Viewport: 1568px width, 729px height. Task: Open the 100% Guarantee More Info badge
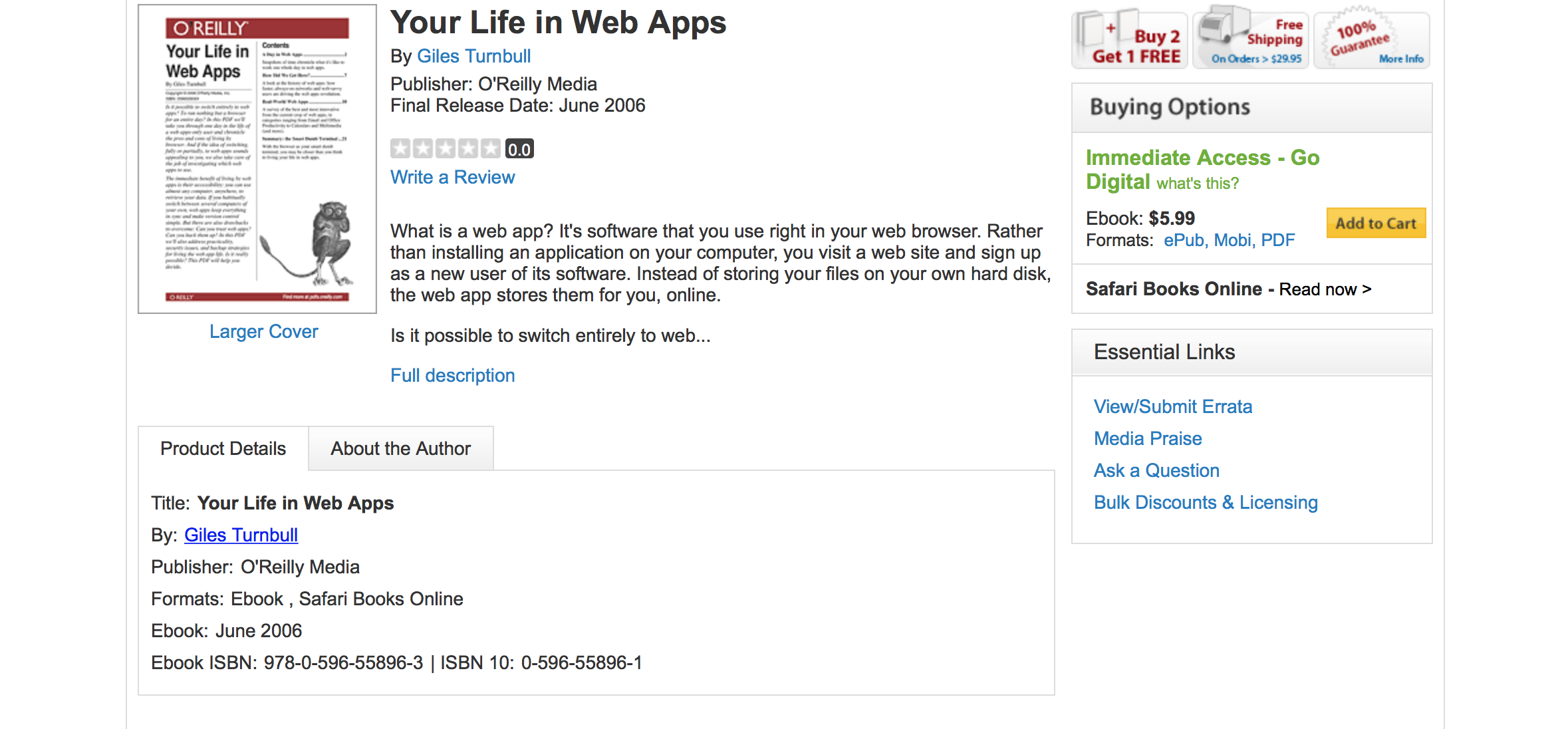pyautogui.click(x=1371, y=39)
